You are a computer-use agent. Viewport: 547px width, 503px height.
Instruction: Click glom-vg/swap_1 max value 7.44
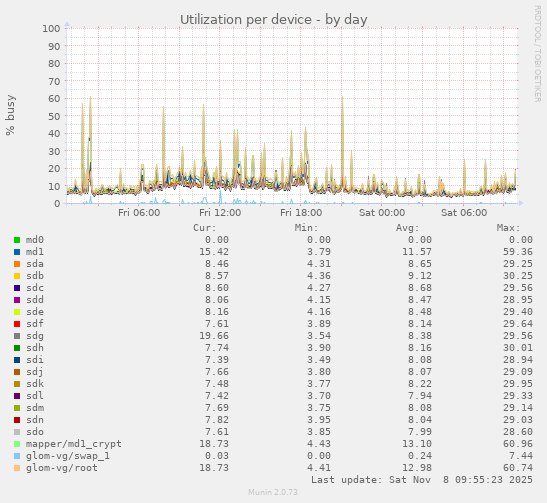(521, 456)
